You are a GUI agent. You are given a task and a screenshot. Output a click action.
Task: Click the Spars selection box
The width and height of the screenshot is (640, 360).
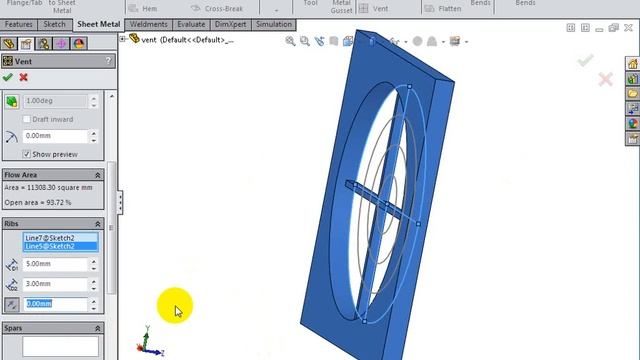tap(60, 346)
